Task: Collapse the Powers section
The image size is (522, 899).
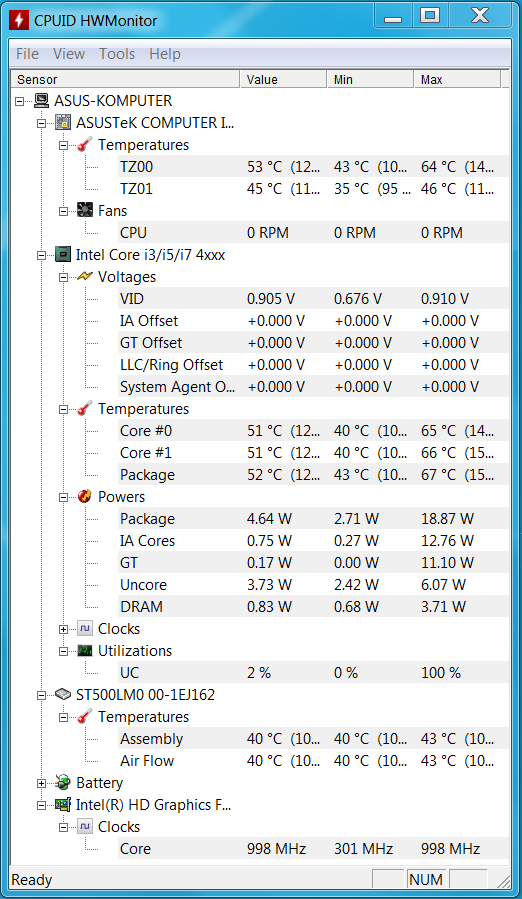Action: tap(63, 497)
